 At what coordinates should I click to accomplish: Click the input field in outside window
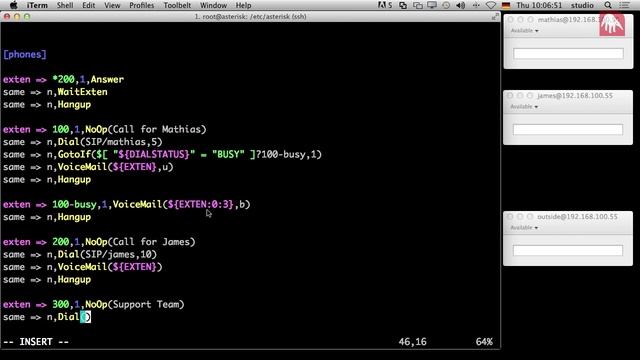click(x=568, y=251)
